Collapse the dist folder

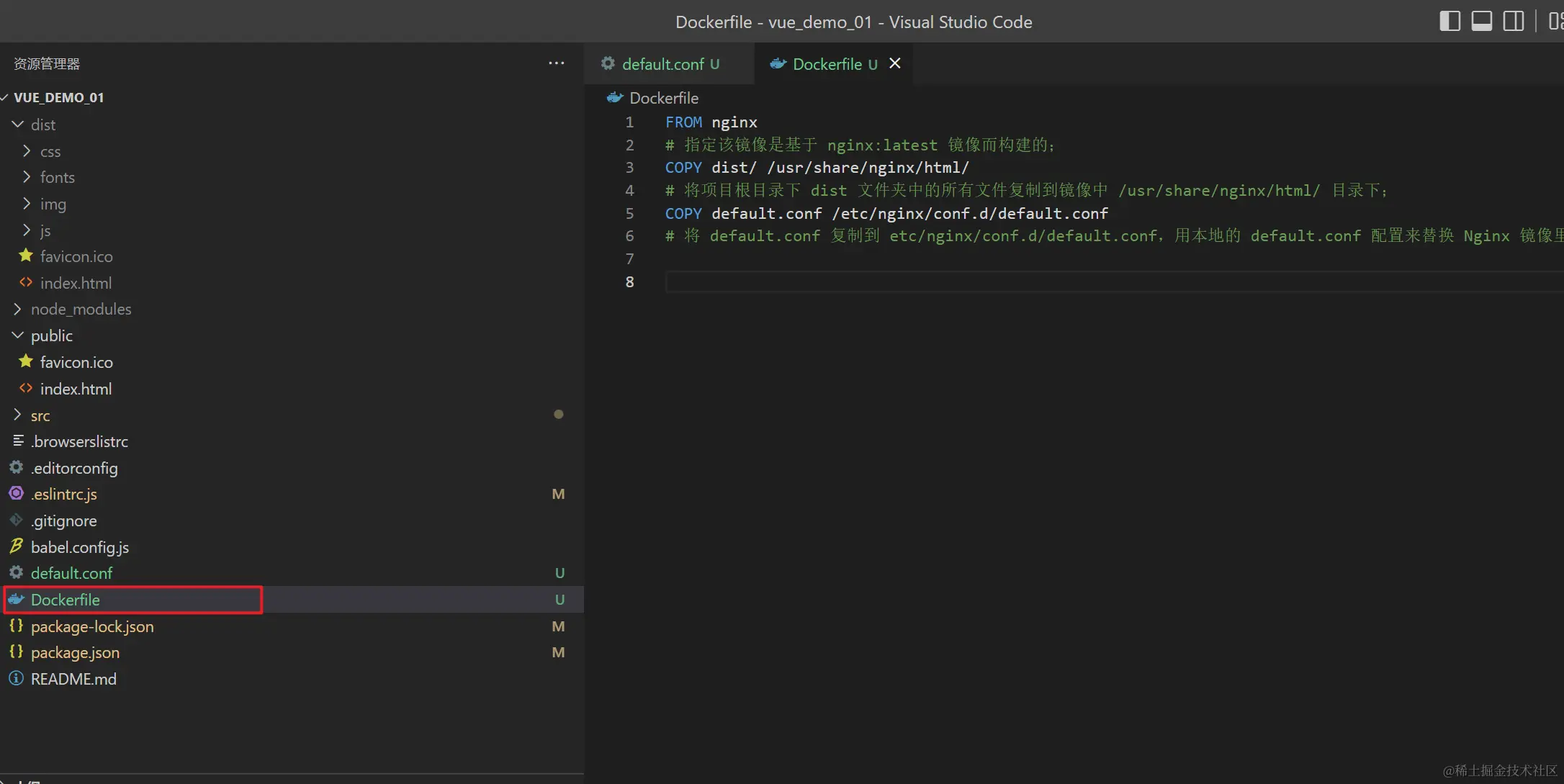(18, 125)
